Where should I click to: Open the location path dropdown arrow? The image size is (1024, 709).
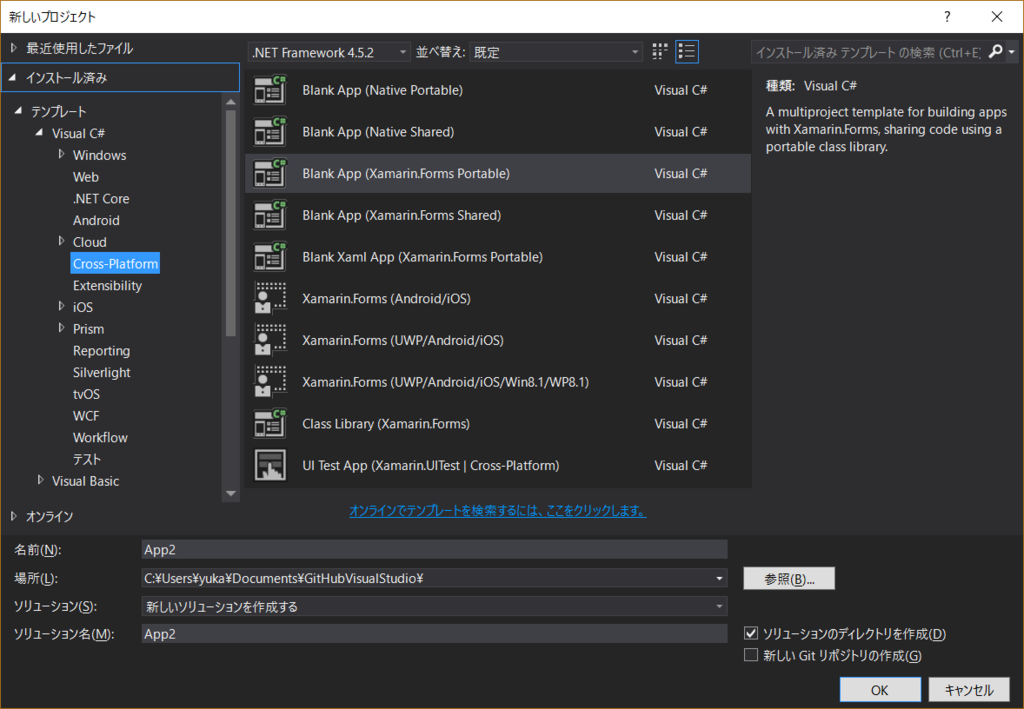(719, 578)
